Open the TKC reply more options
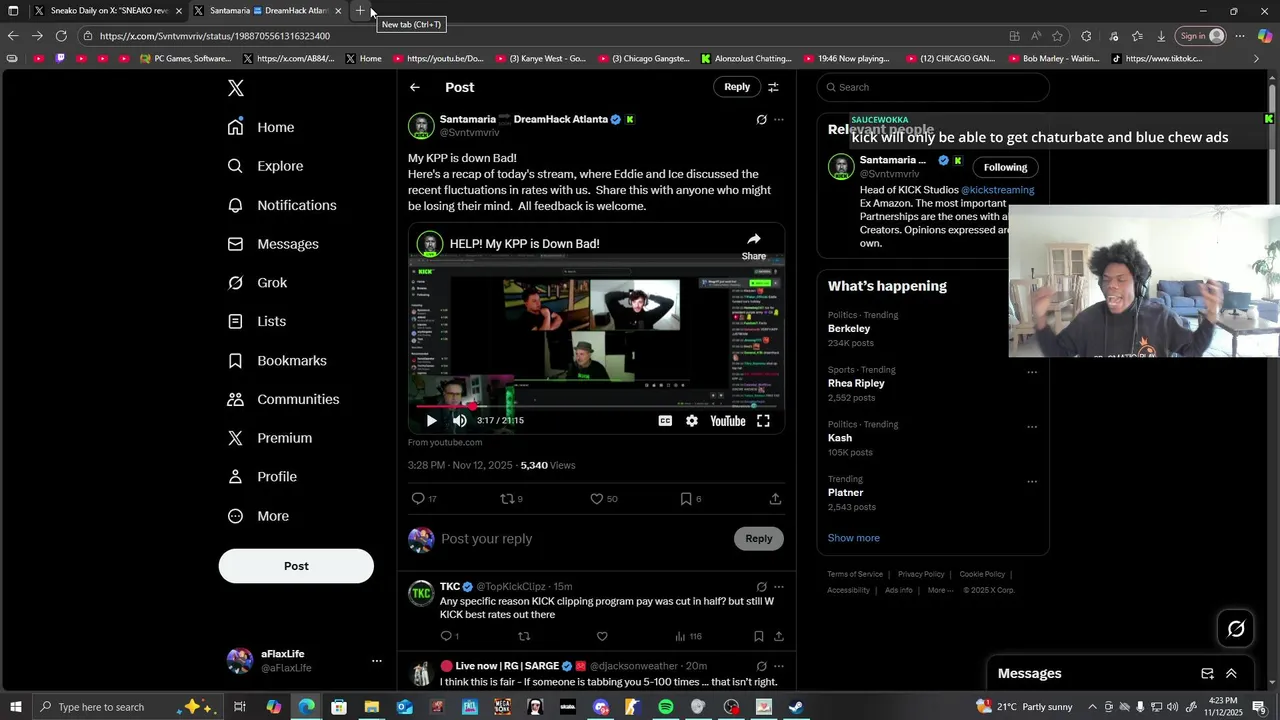 [x=779, y=587]
